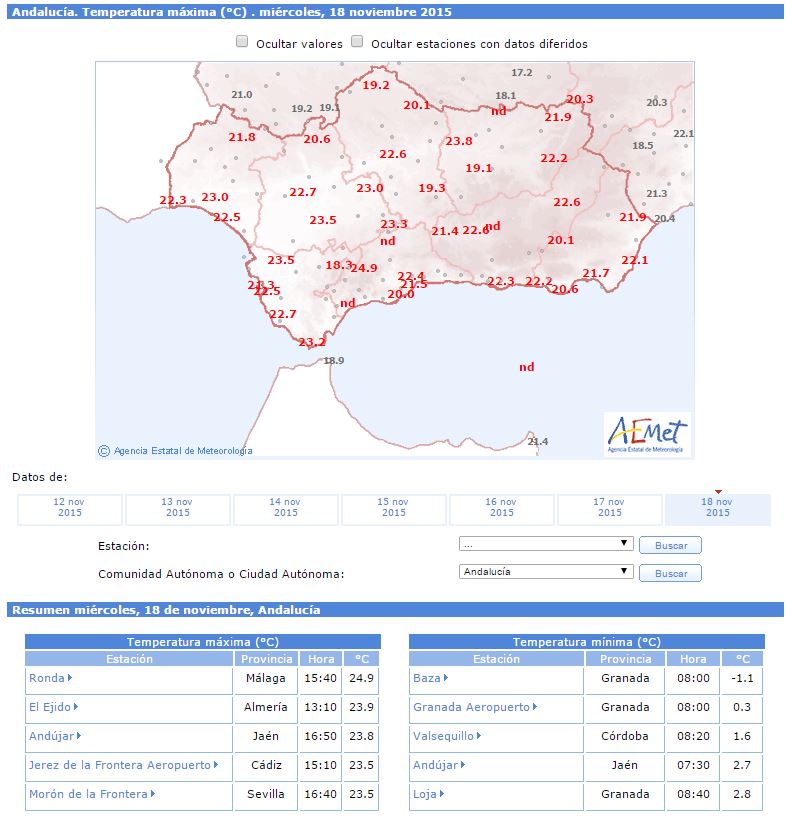Click the arrow icon next to Ronda
The height and width of the screenshot is (819, 786).
(x=70, y=678)
